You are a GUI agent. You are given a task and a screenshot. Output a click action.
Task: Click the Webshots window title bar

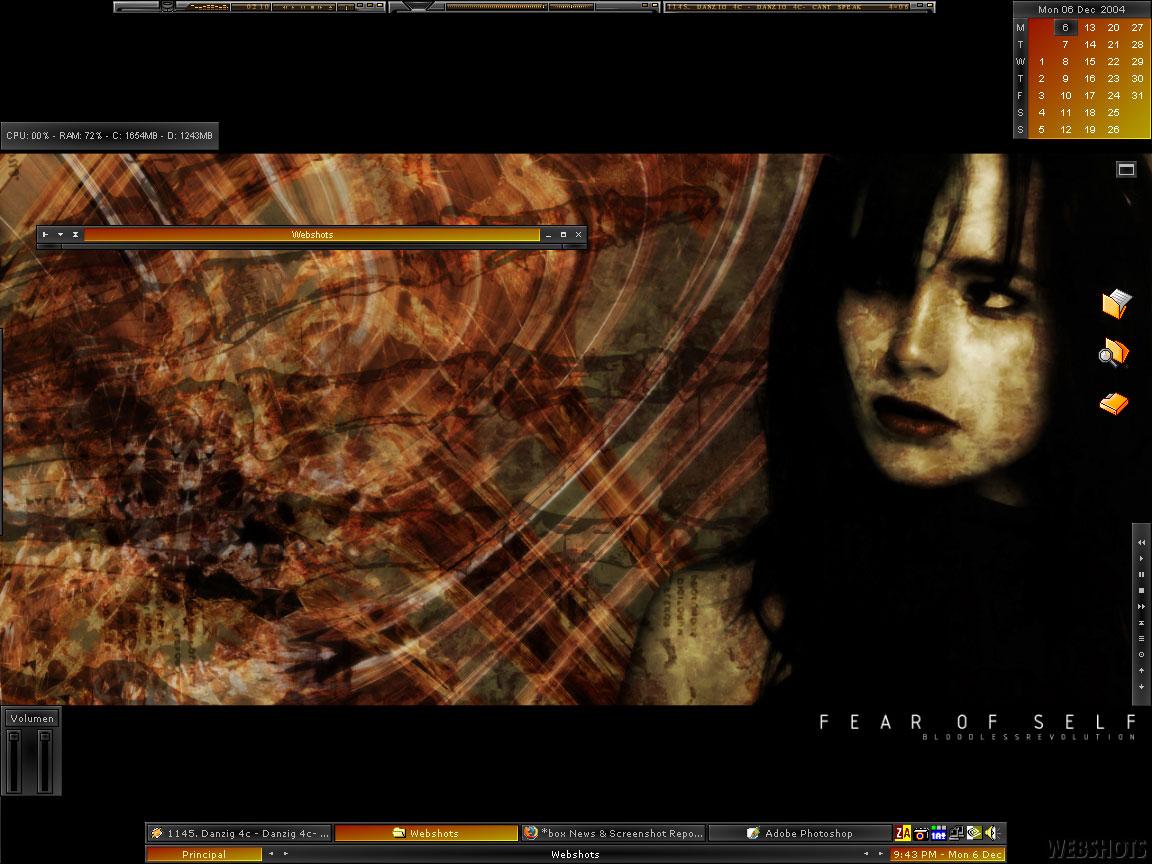312,234
